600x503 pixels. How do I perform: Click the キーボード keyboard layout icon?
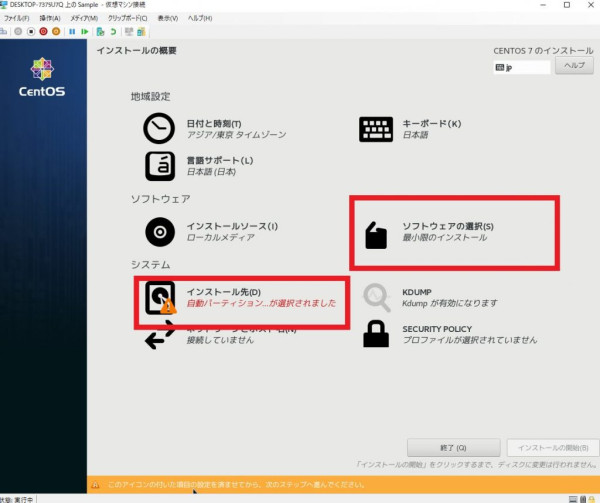click(376, 128)
